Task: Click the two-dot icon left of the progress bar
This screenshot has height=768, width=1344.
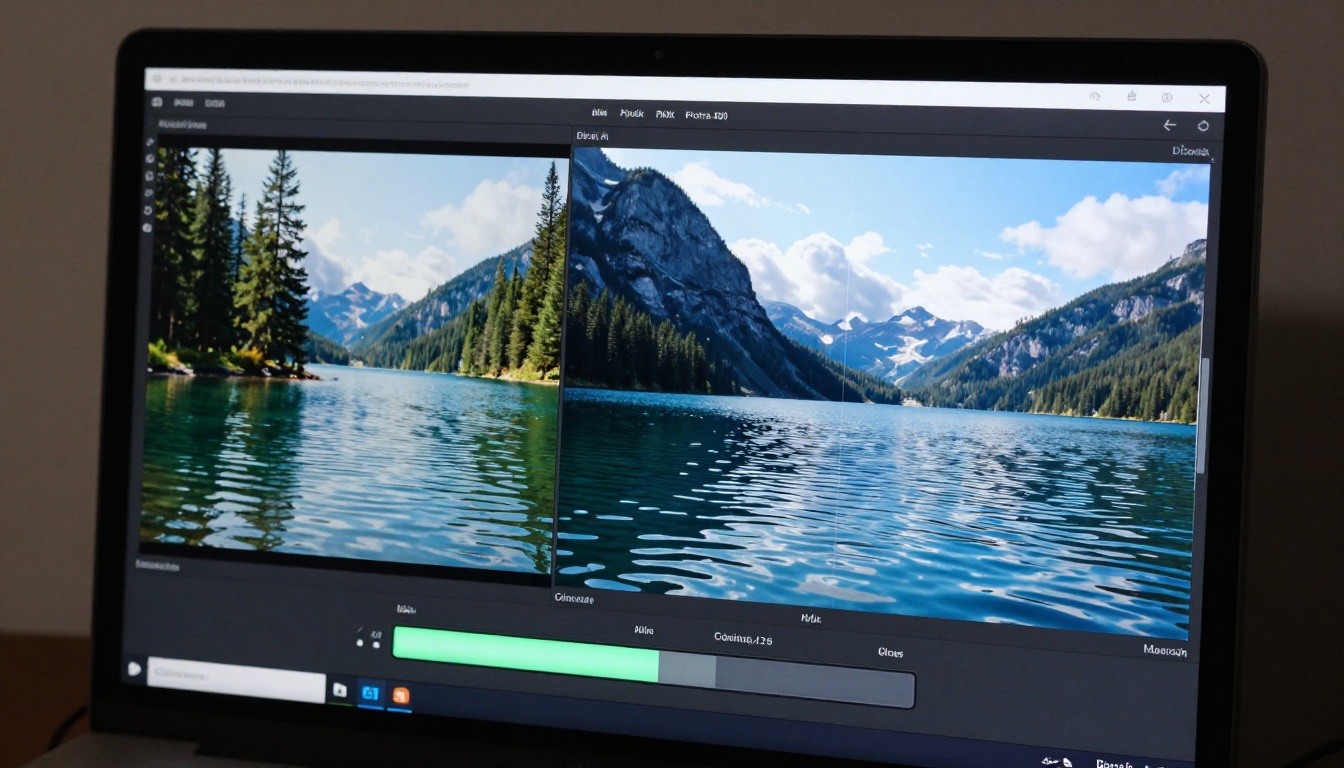Action: click(368, 639)
